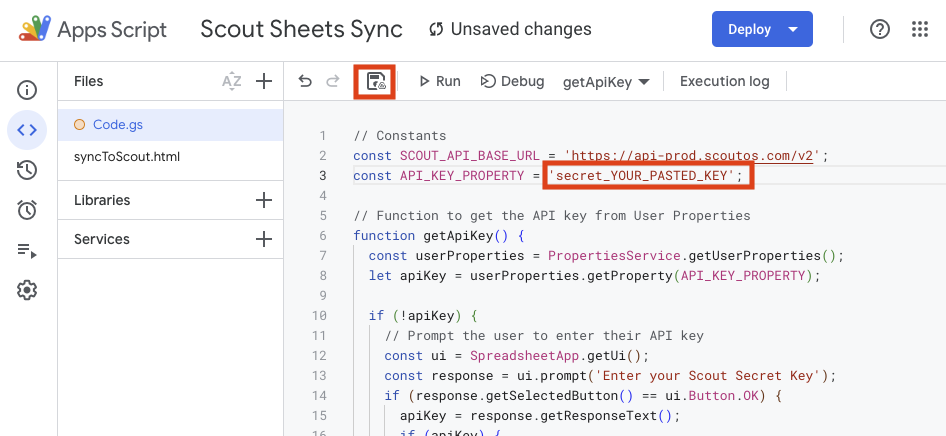Screen dimensions: 946x436
Task: Open Project History from the sidebar
Action: coord(27,170)
